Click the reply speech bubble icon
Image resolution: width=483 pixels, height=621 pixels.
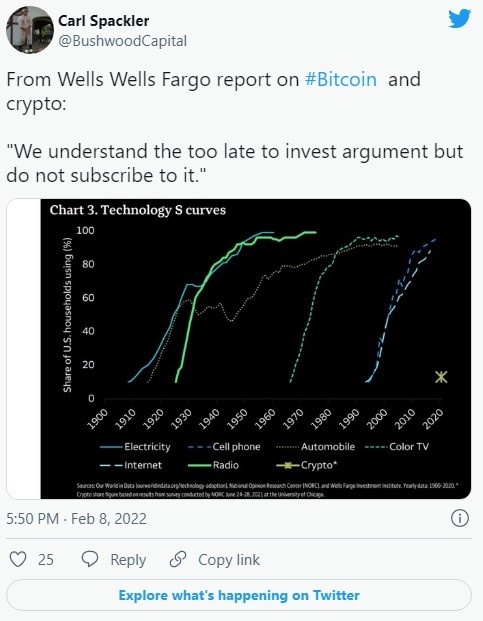click(90, 559)
